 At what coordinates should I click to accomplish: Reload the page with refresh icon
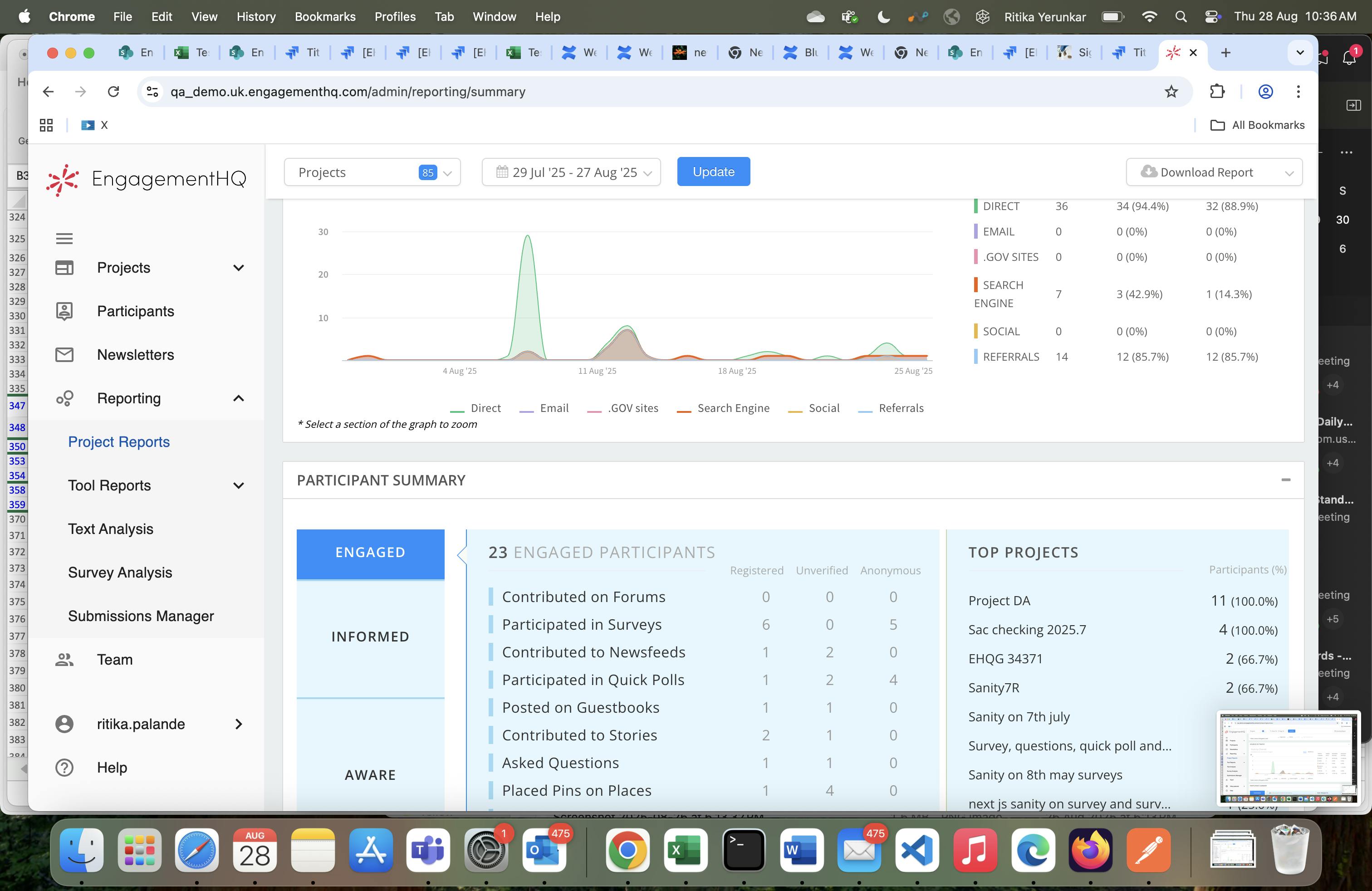click(113, 92)
